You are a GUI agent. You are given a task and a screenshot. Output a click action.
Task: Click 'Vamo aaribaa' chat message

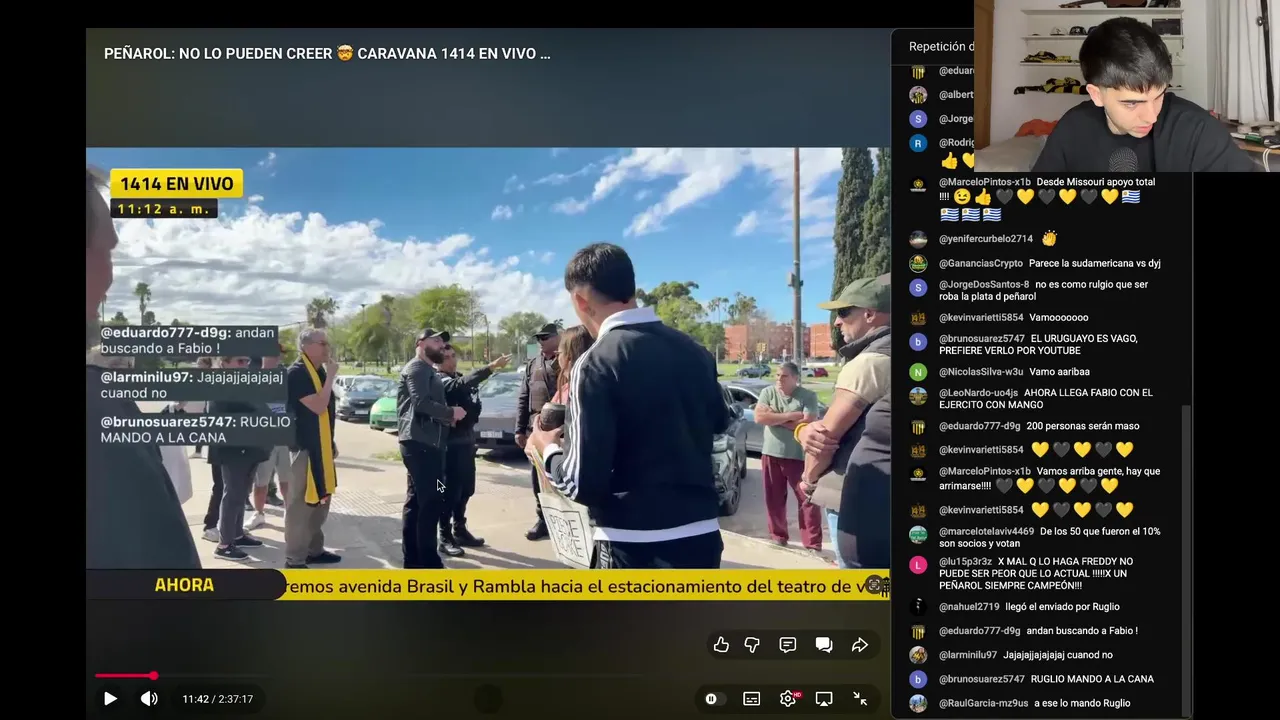(1059, 372)
